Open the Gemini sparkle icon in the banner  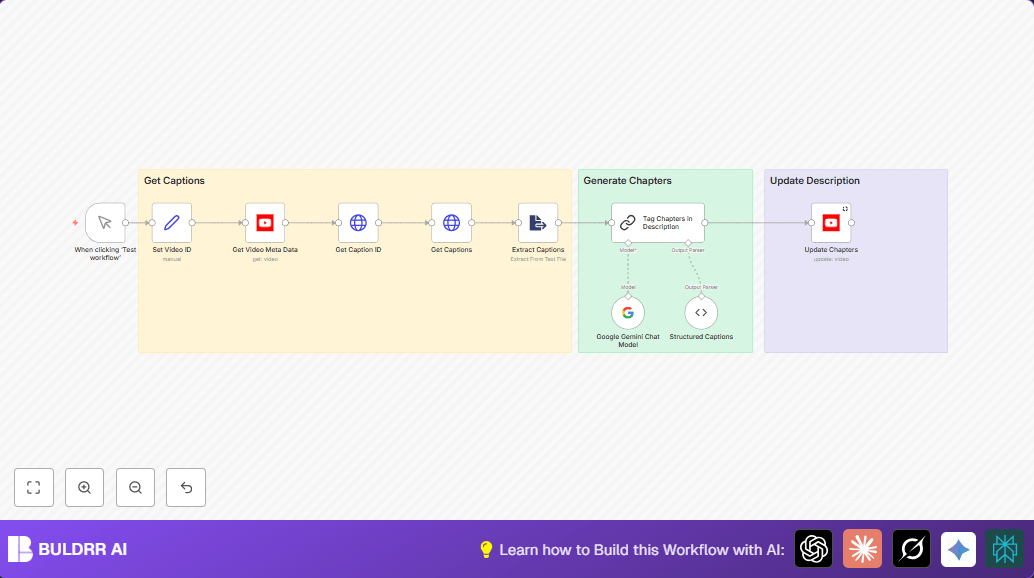[x=958, y=548]
